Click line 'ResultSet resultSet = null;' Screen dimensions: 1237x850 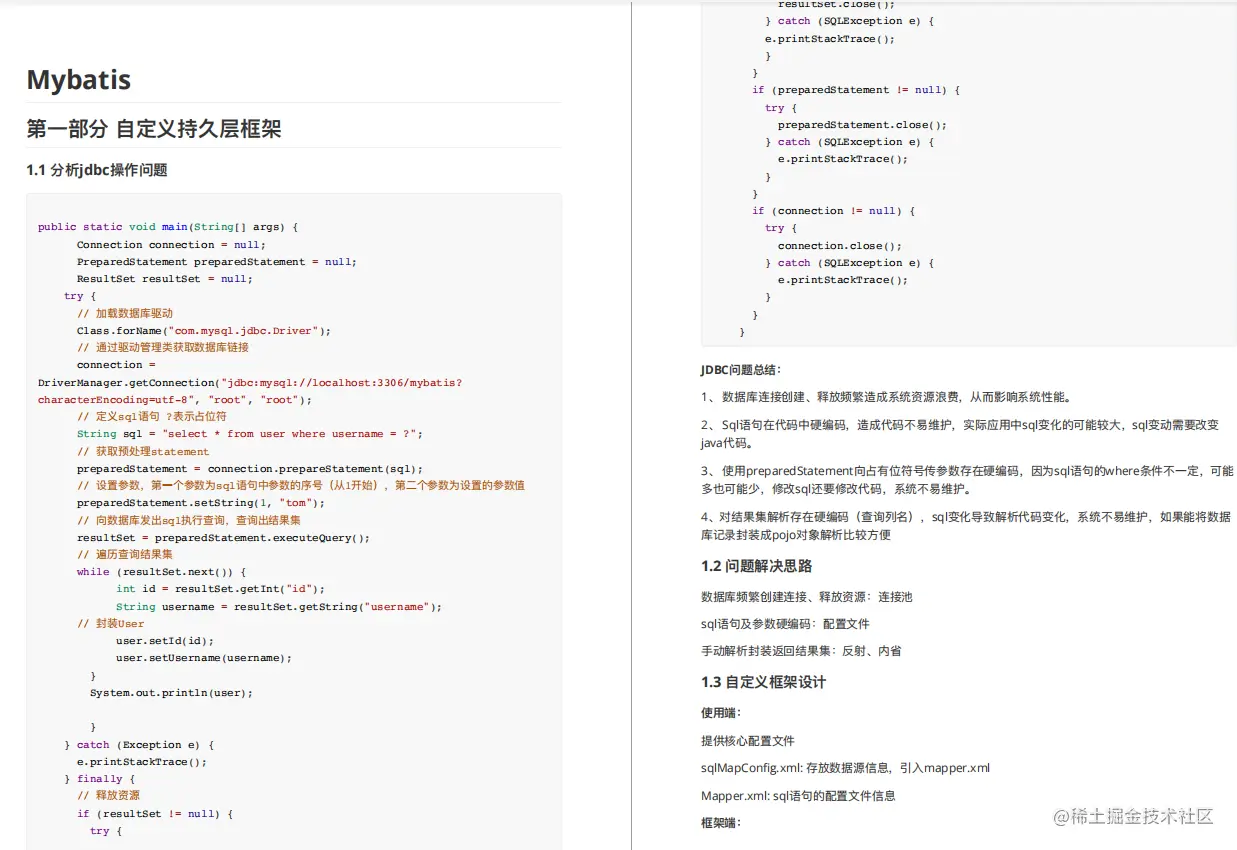164,279
